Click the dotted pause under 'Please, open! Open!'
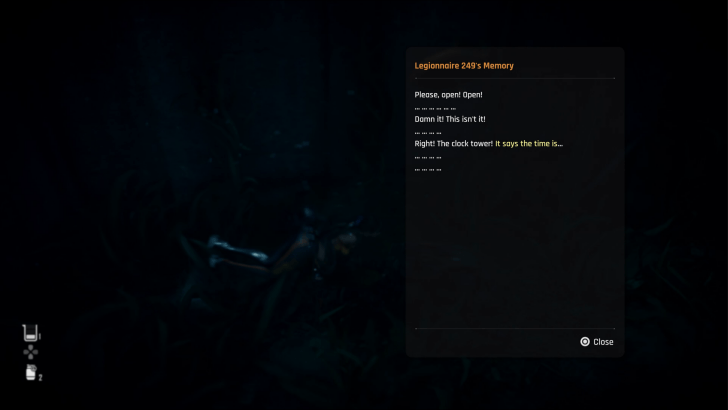Viewport: 728px width, 410px height. tap(435, 109)
